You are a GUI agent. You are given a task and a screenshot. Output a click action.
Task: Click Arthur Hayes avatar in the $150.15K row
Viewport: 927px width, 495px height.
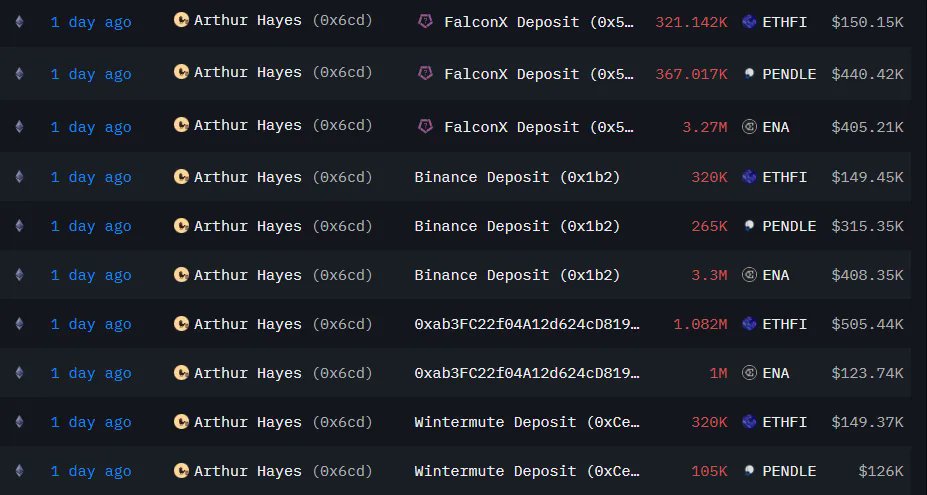[x=181, y=20]
